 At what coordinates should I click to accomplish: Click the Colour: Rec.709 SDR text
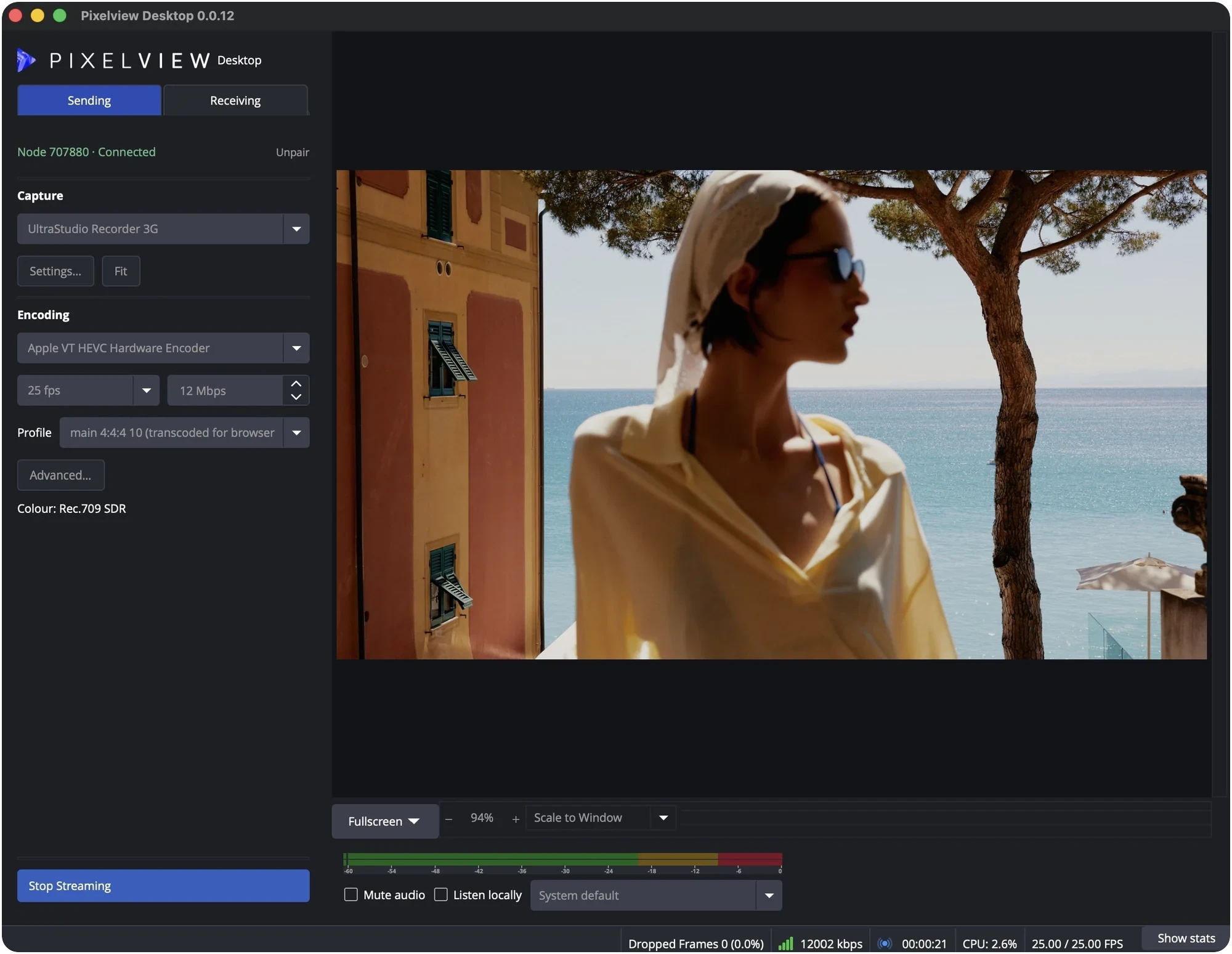71,509
